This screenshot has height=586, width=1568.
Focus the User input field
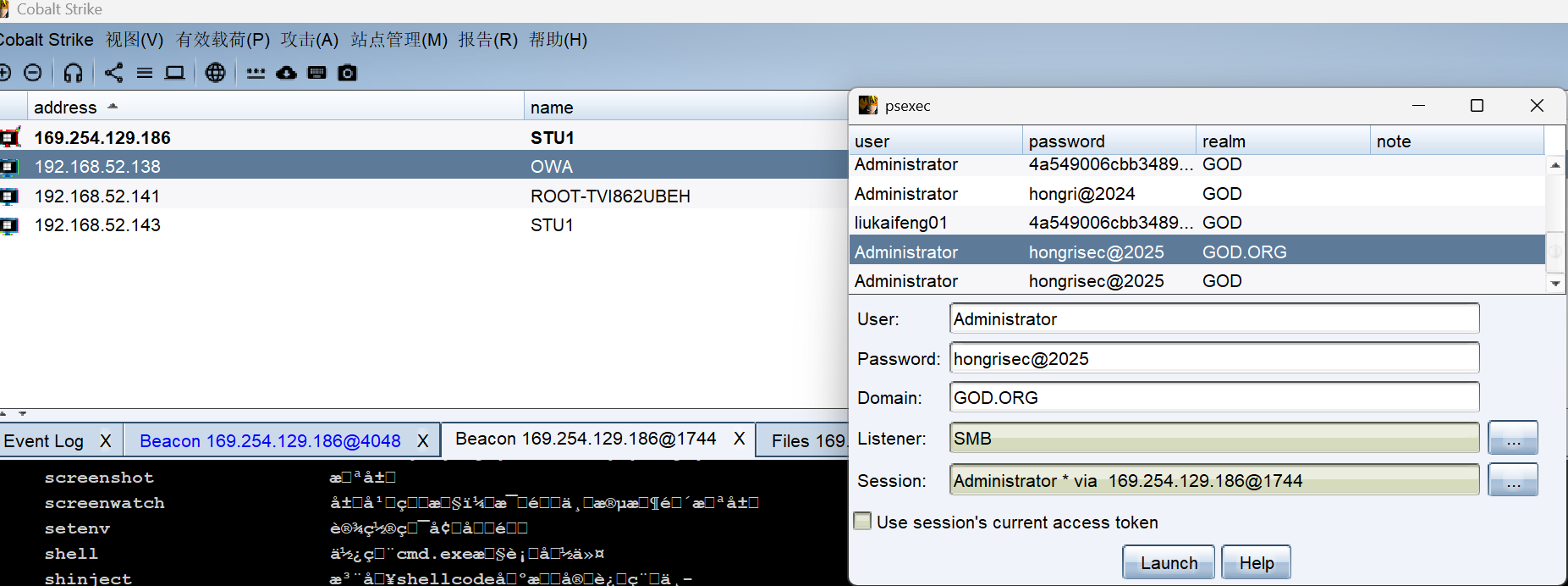pyautogui.click(x=1214, y=319)
